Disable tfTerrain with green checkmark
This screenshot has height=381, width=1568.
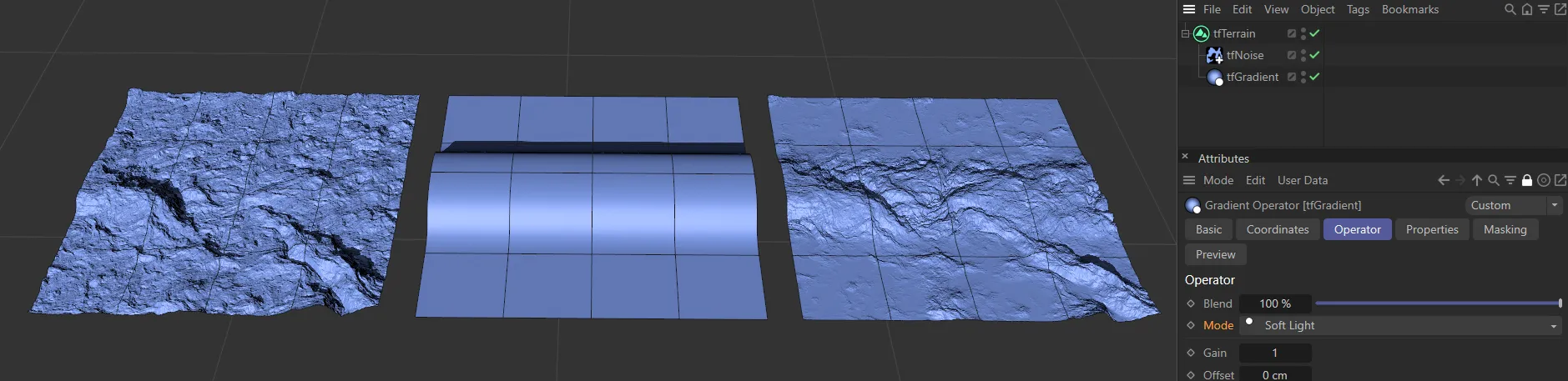point(1314,33)
